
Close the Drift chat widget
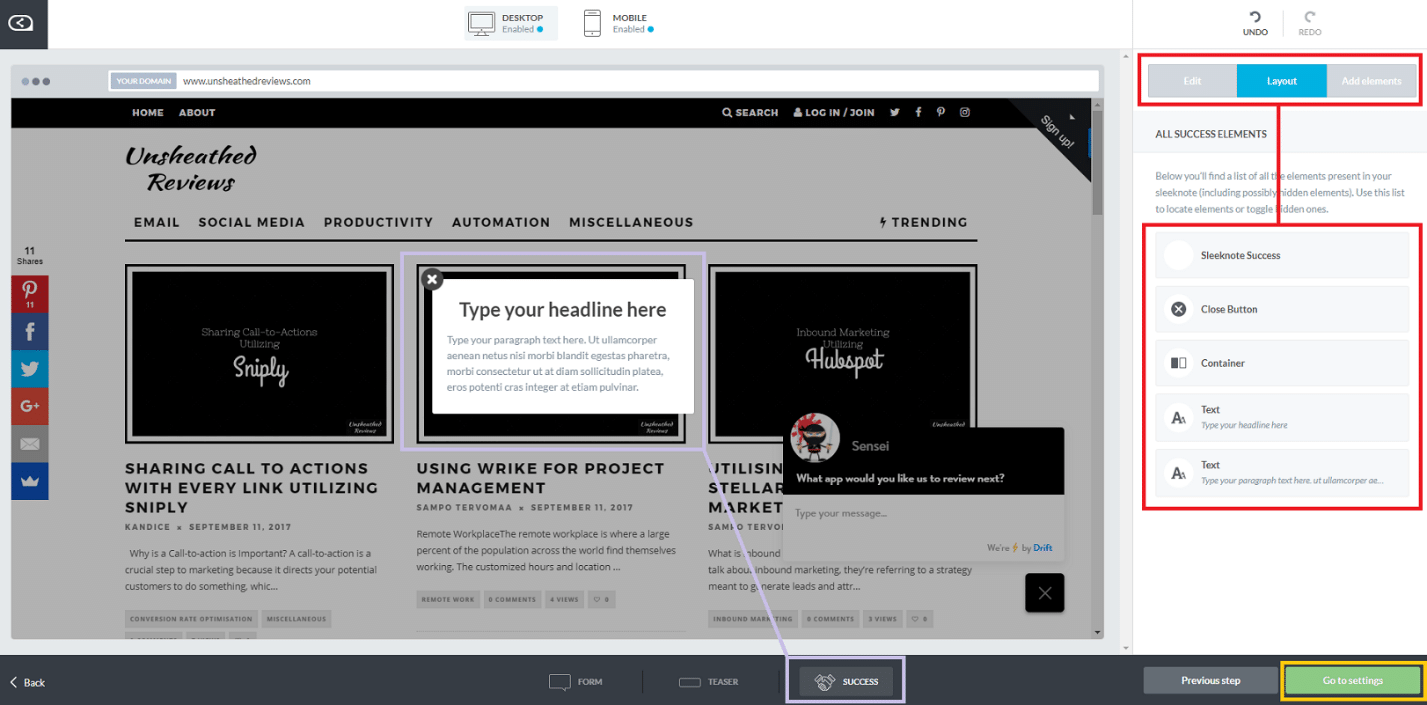pos(1045,593)
